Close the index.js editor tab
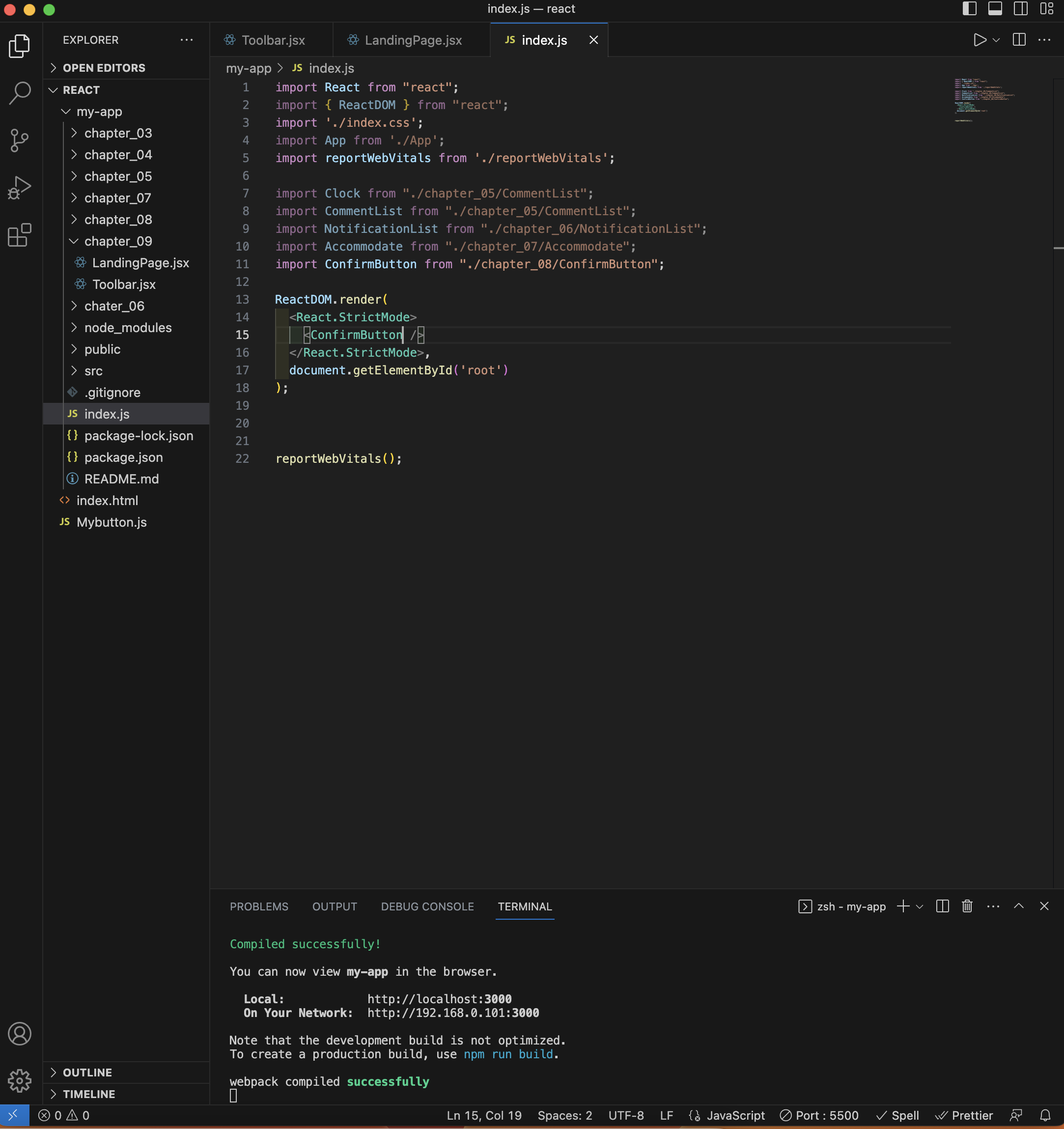Screen dimensions: 1064x1129 pos(593,40)
